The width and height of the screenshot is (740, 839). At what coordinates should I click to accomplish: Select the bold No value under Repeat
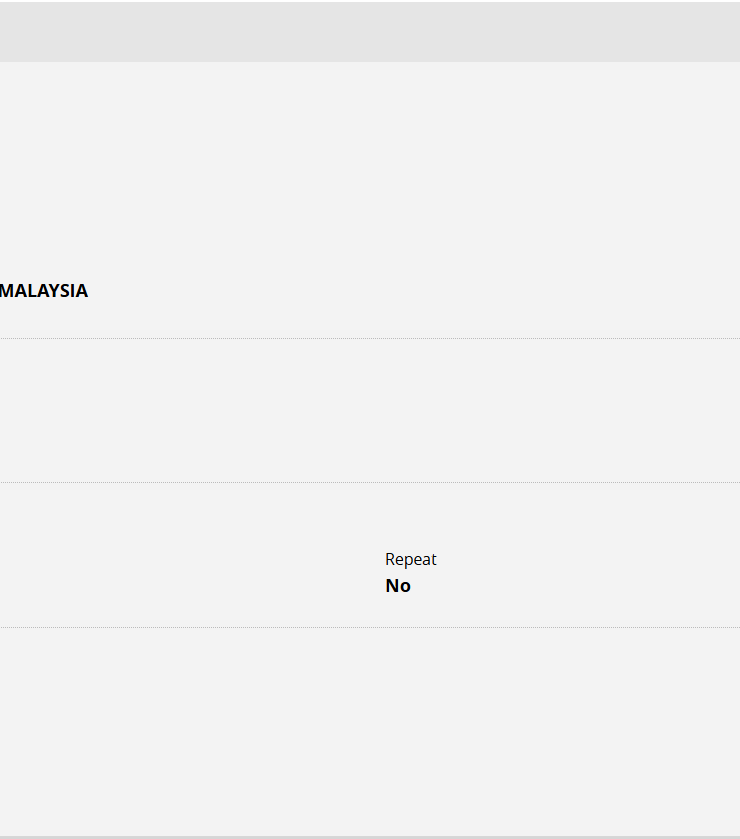point(398,586)
